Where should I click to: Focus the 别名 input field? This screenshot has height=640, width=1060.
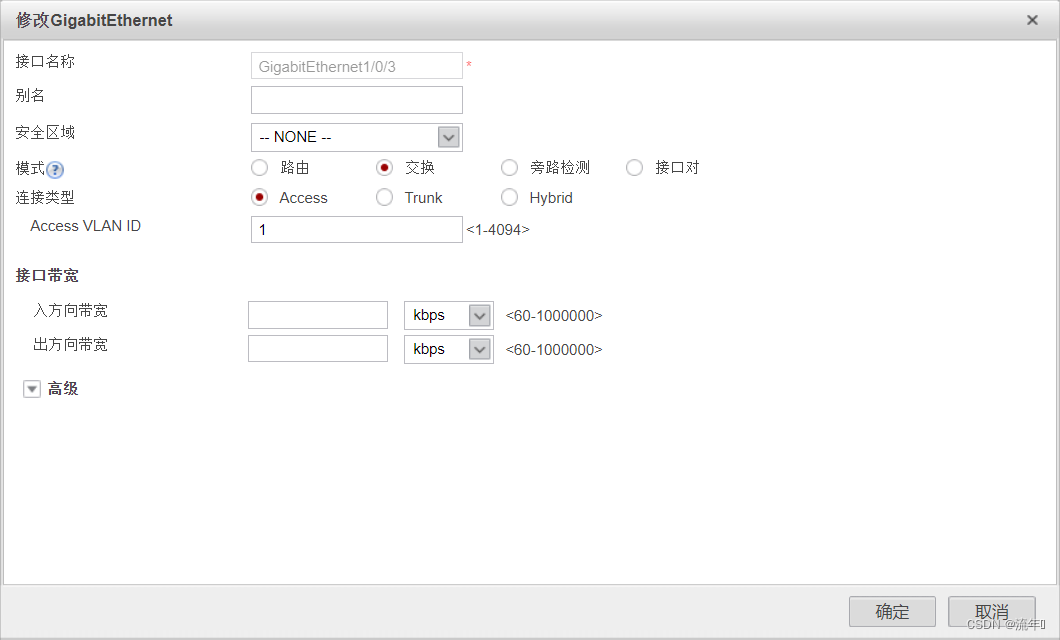coord(356,100)
